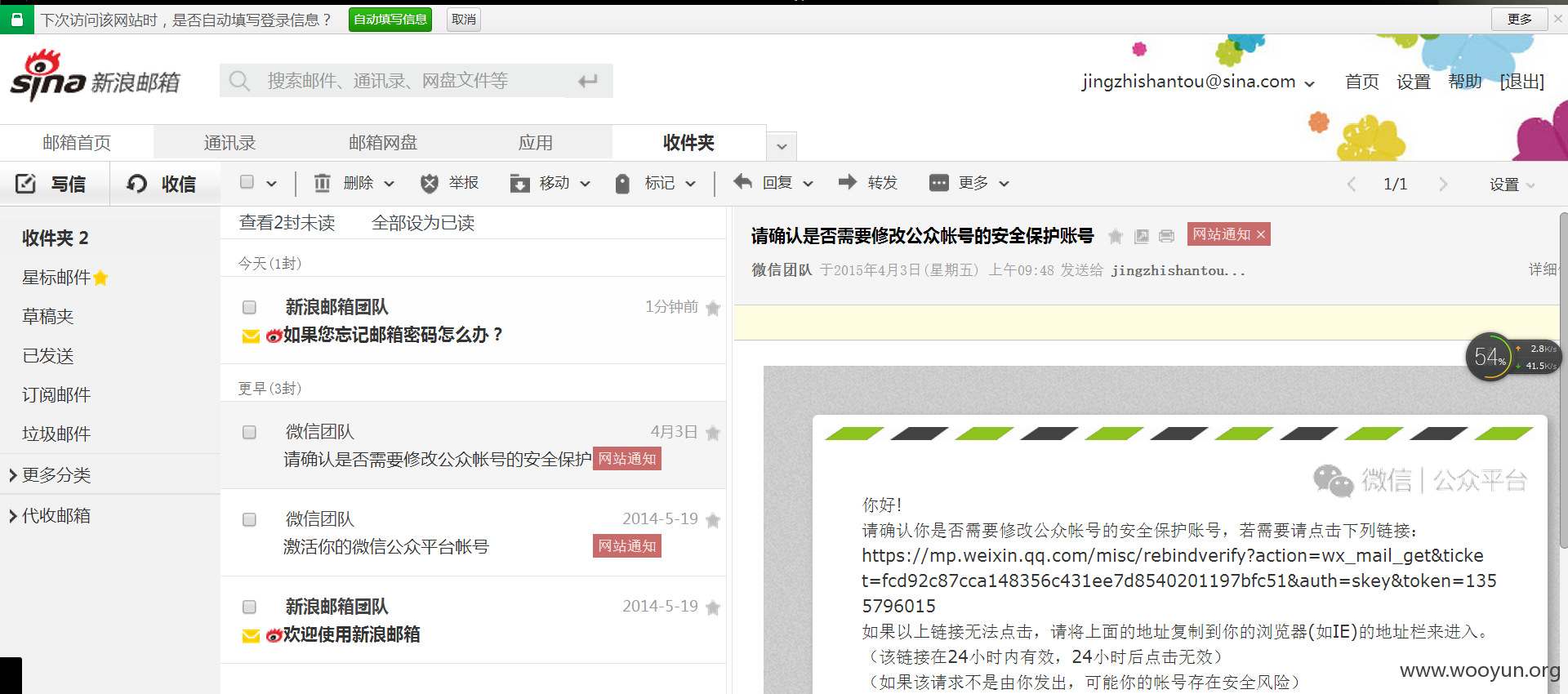This screenshot has width=1568, height=694.
Task: Click the forward arrow icon
Action: pyautogui.click(x=848, y=181)
